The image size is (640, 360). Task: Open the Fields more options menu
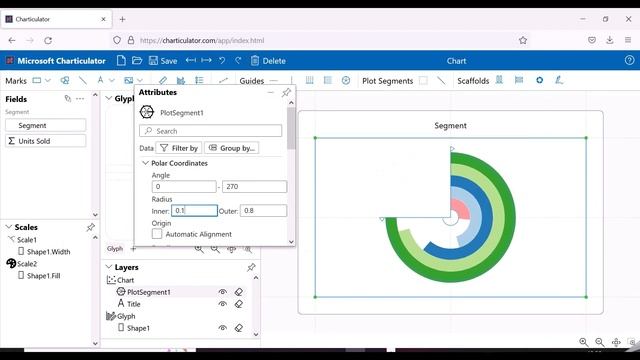point(80,99)
